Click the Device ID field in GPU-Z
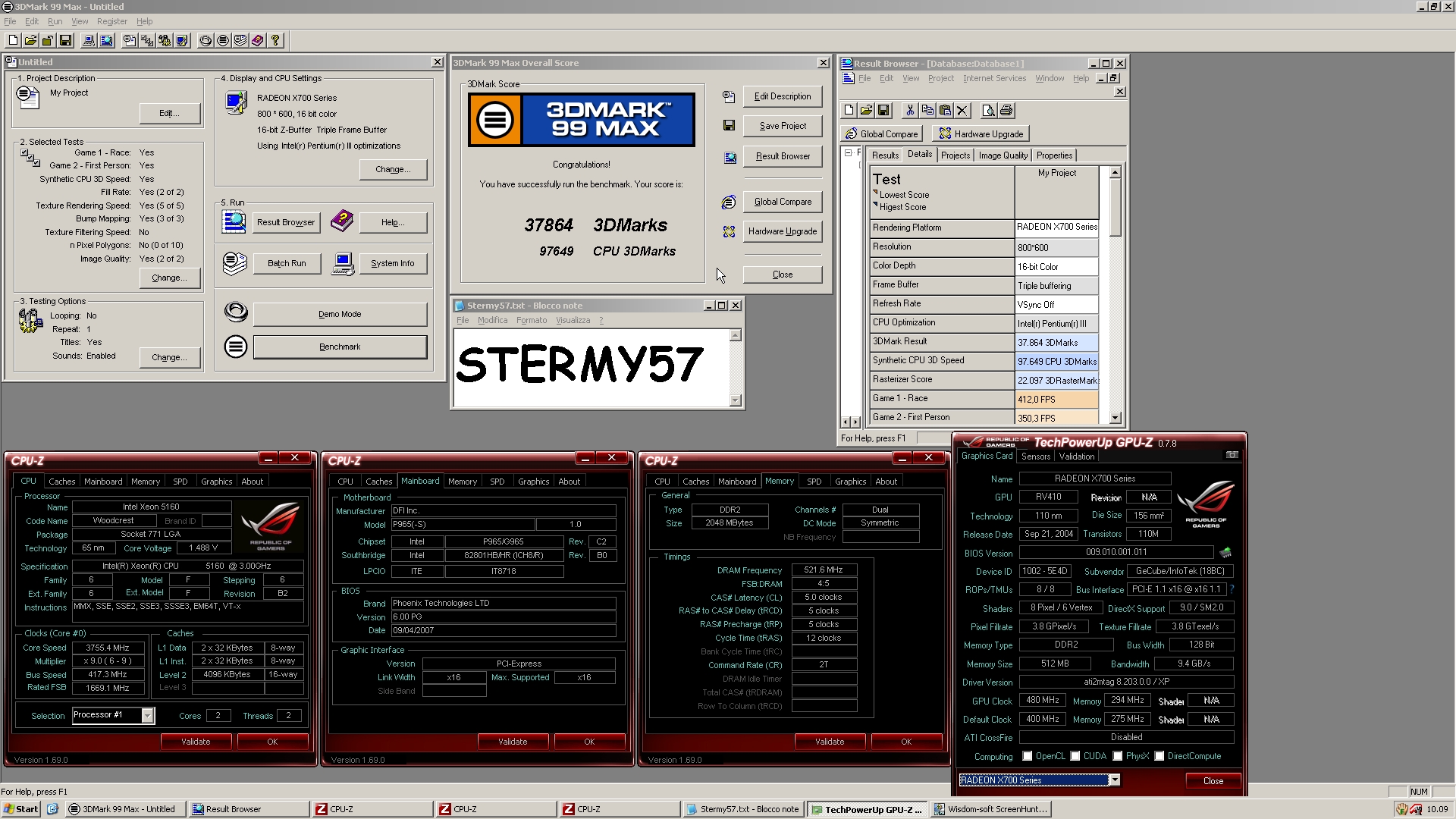This screenshot has width=1456, height=819. point(1045,571)
